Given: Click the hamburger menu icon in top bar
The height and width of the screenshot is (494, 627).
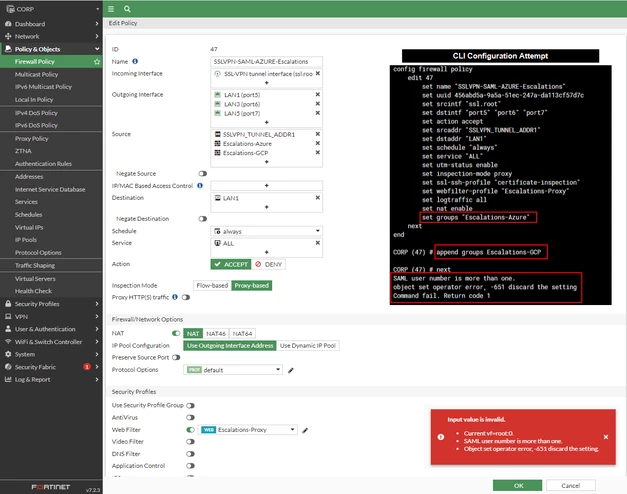Looking at the screenshot, I should click(x=111, y=9).
